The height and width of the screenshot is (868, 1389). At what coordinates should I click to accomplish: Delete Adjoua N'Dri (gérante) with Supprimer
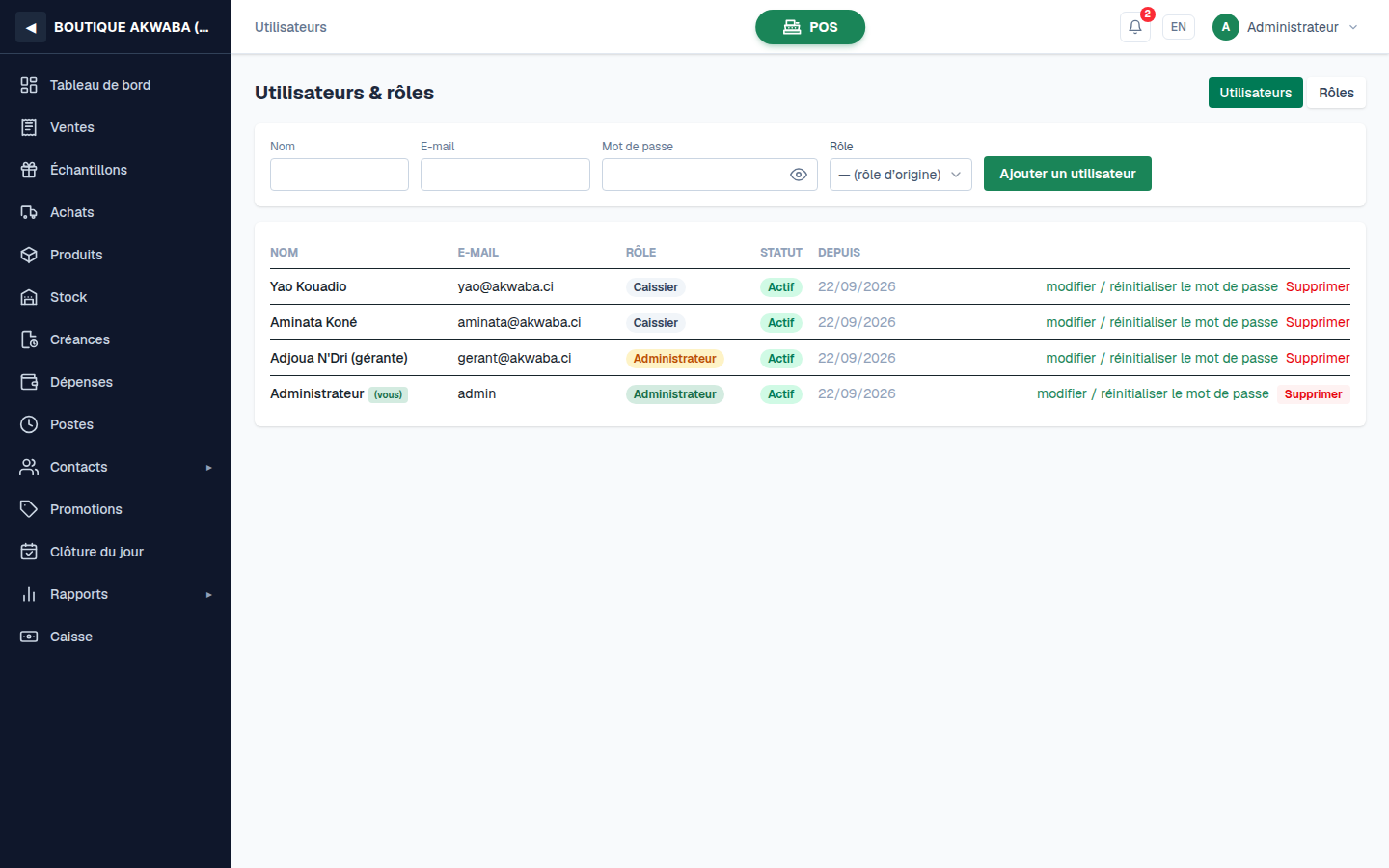pyautogui.click(x=1318, y=358)
